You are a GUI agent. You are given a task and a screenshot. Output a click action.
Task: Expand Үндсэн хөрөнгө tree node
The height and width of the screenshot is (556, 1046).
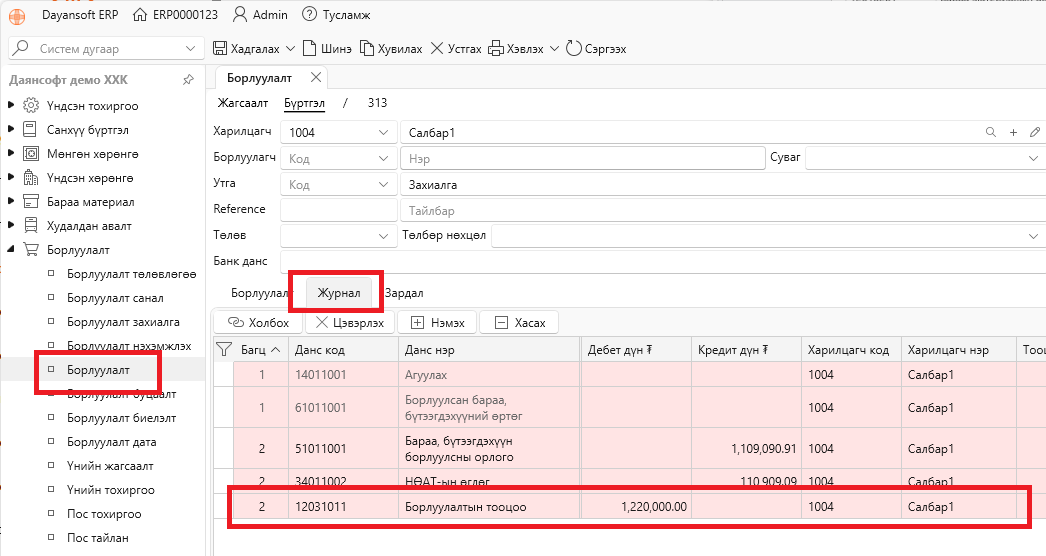click(11, 178)
